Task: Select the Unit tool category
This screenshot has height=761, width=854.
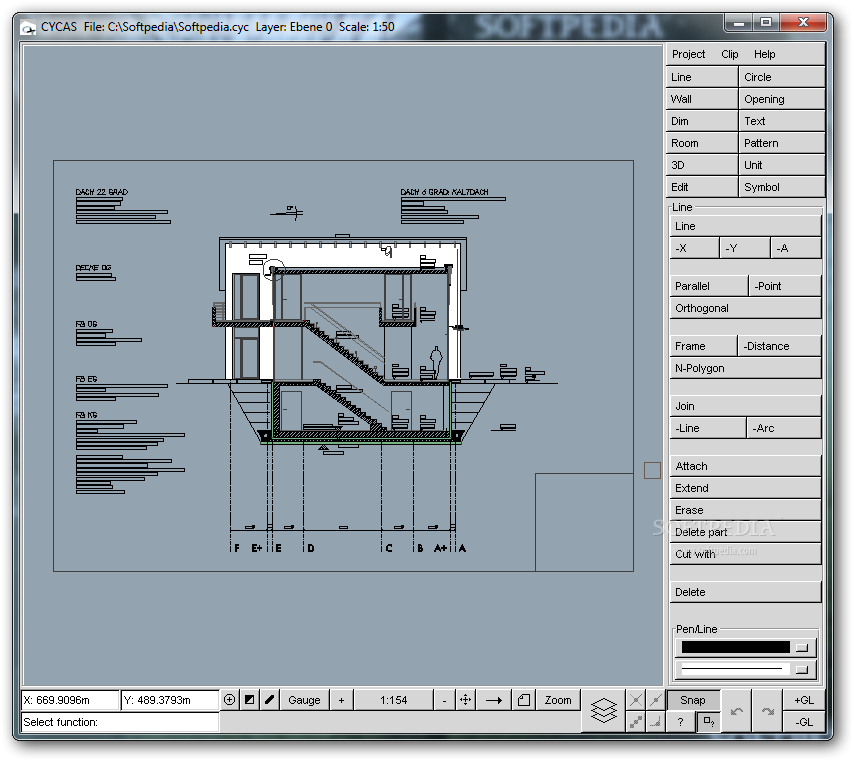Action: tap(782, 165)
